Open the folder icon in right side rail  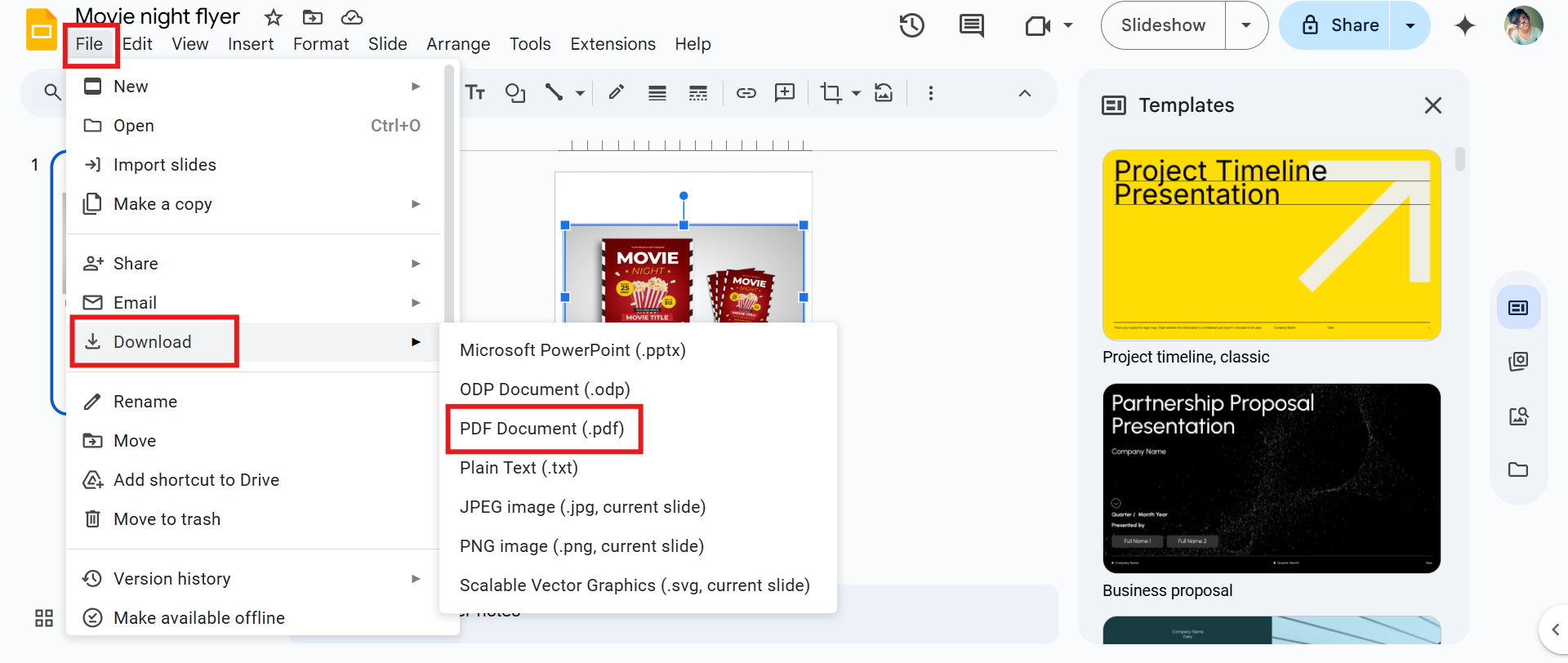(x=1518, y=469)
